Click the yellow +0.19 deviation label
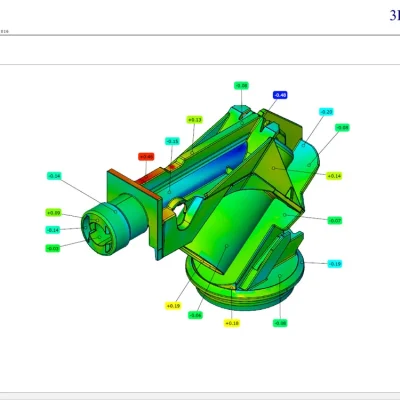 (173, 306)
